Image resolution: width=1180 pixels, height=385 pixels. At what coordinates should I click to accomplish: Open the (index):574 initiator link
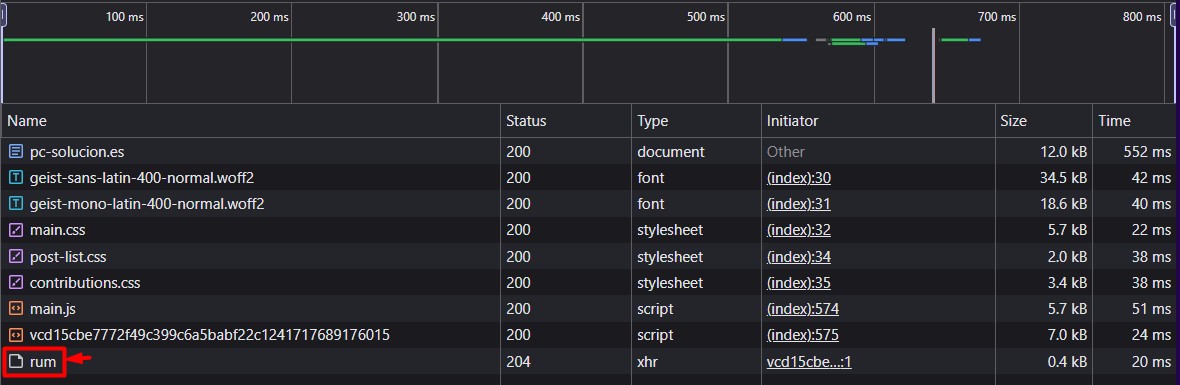pos(802,309)
